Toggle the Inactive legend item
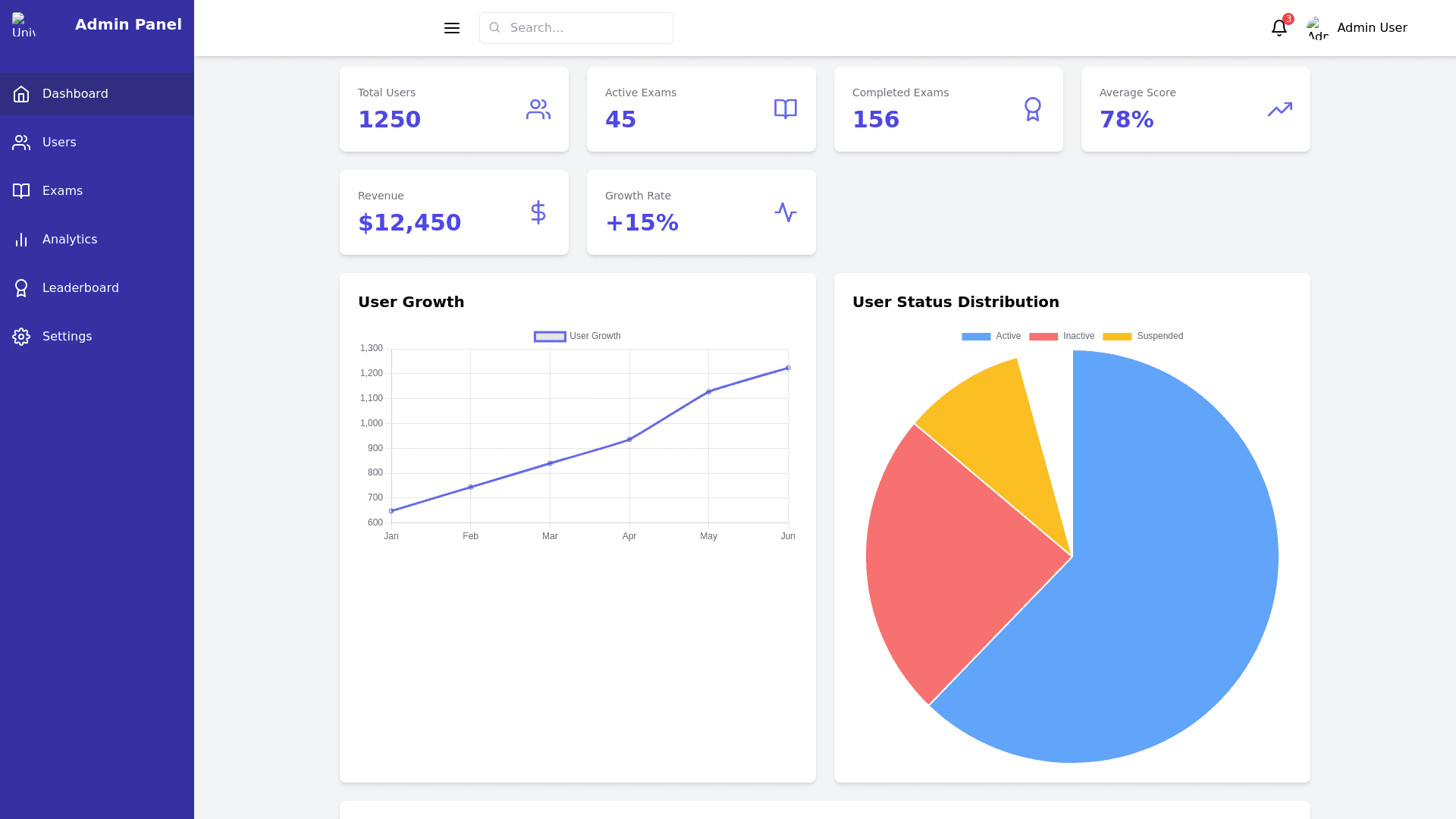Viewport: 1456px width, 819px height. pyautogui.click(x=1062, y=336)
